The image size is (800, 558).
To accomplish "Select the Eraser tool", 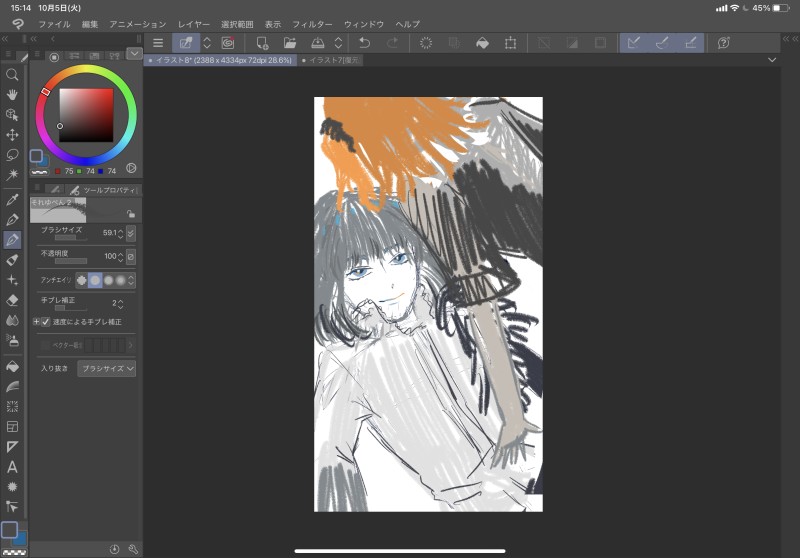I will (12, 300).
